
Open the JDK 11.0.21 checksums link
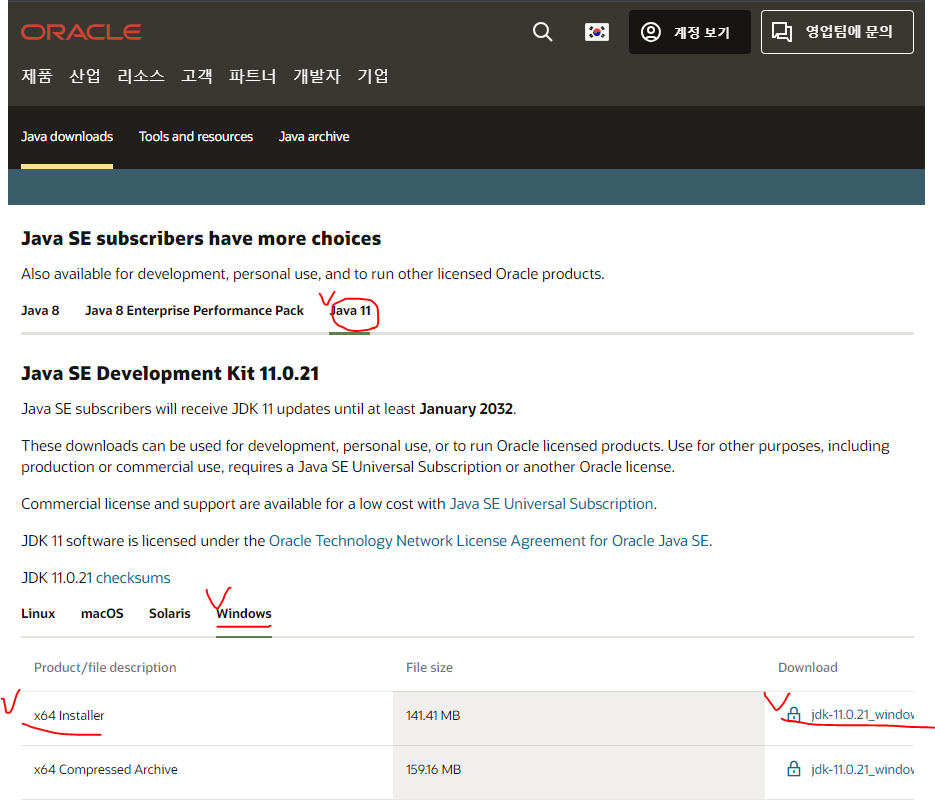point(133,578)
